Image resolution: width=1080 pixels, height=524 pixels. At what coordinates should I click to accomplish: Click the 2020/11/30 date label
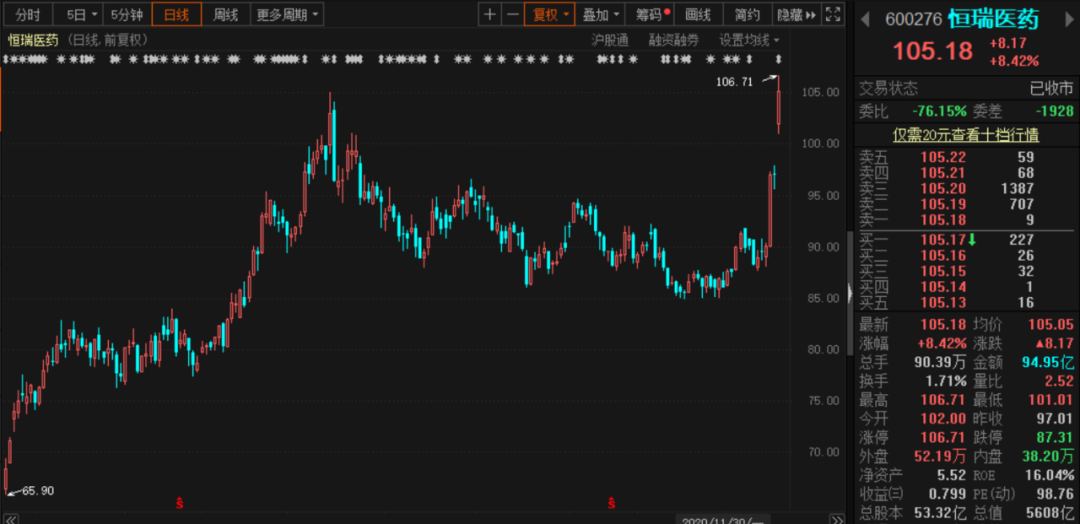[x=722, y=519]
